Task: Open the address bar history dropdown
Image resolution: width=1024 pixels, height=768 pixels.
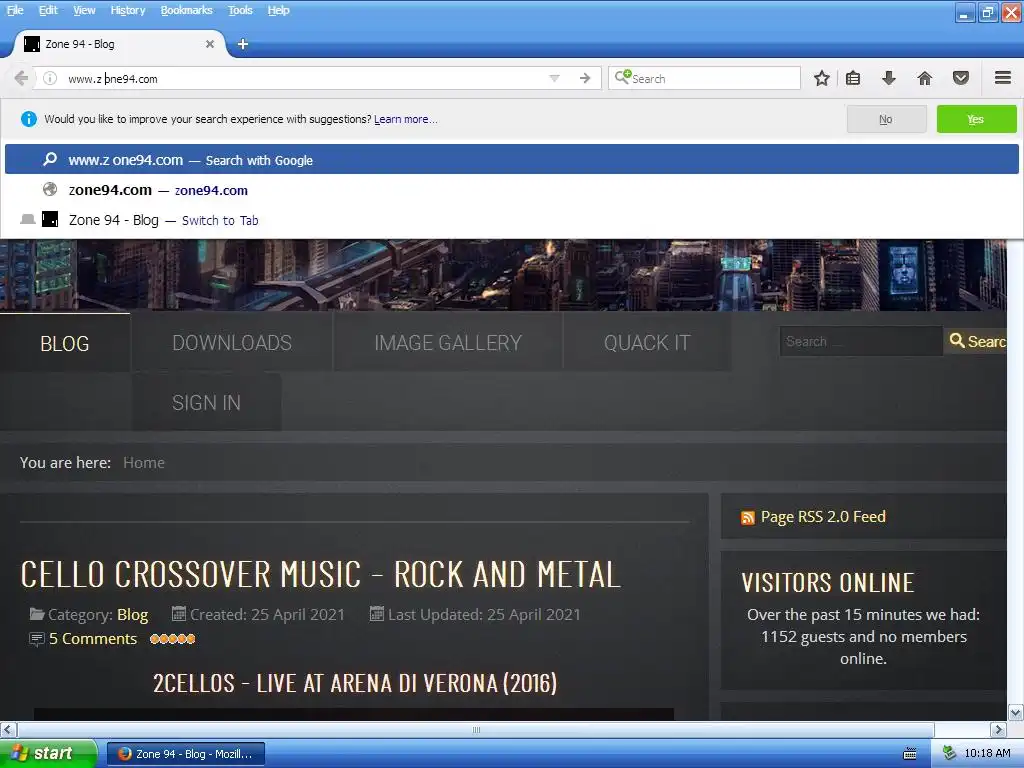Action: (554, 78)
